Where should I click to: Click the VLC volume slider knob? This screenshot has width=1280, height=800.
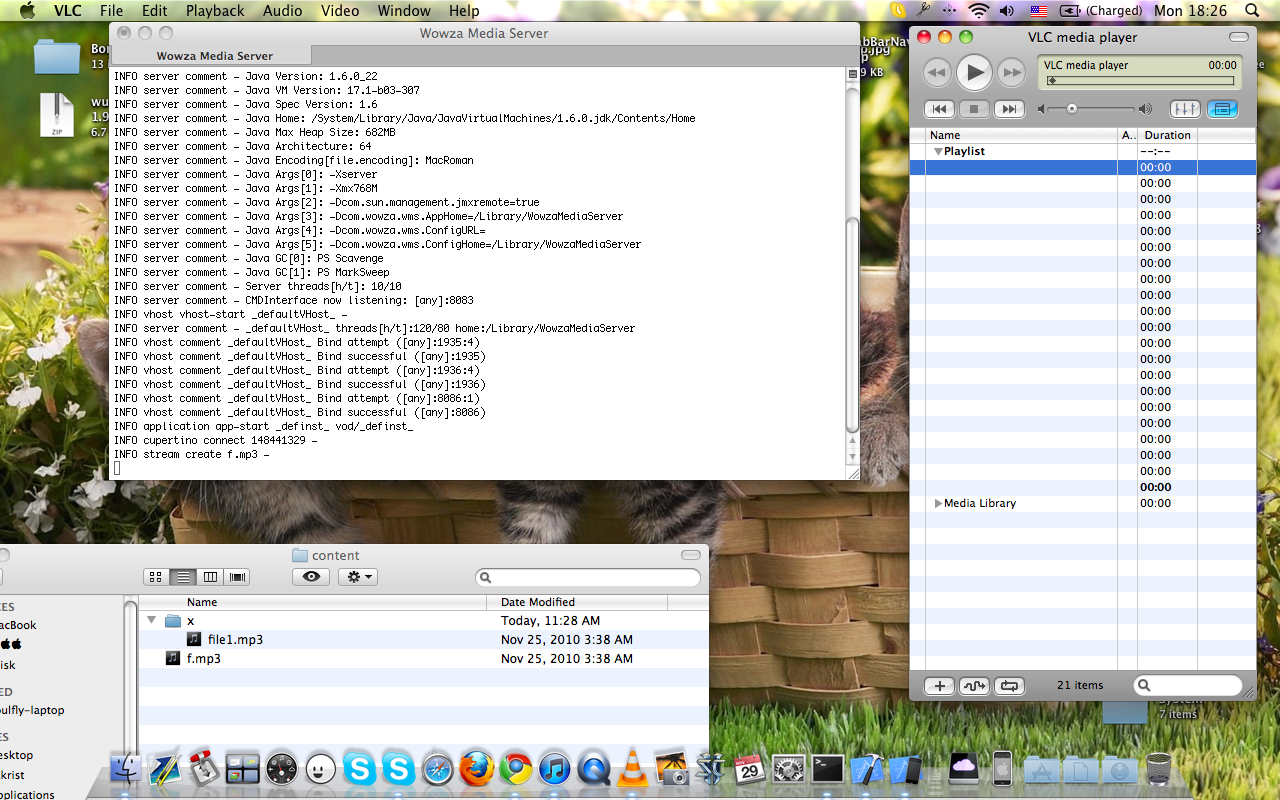point(1072,109)
